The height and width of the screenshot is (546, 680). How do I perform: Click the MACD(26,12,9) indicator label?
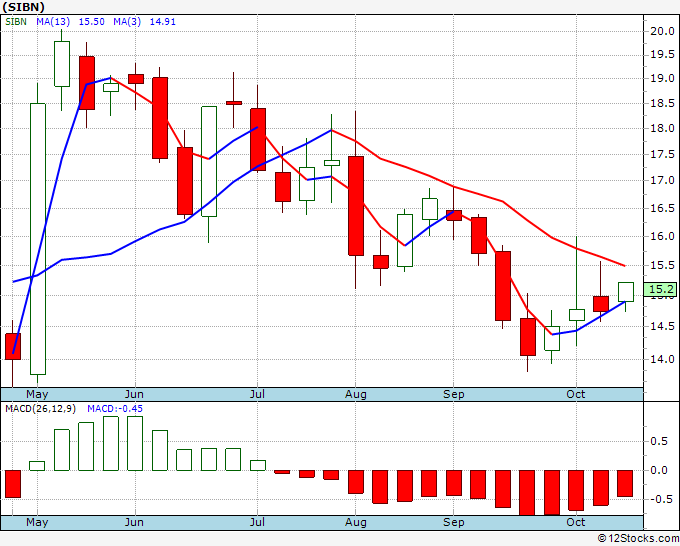tap(41, 409)
